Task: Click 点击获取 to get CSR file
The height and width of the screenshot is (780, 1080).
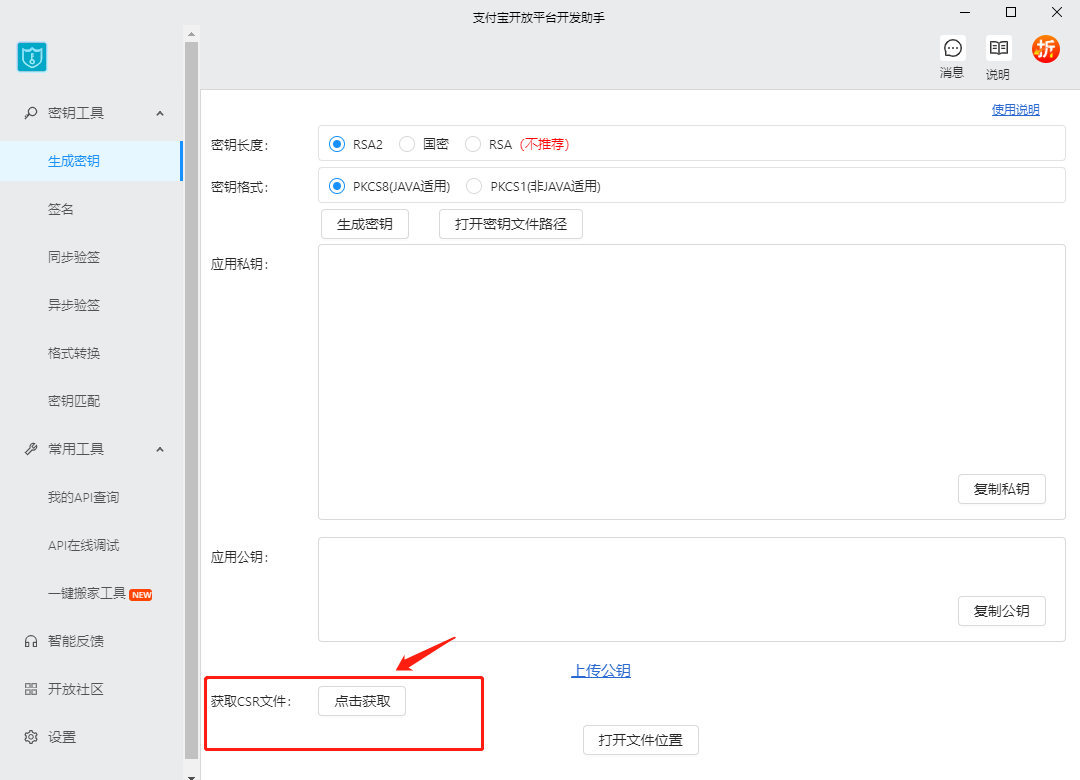Action: click(362, 701)
